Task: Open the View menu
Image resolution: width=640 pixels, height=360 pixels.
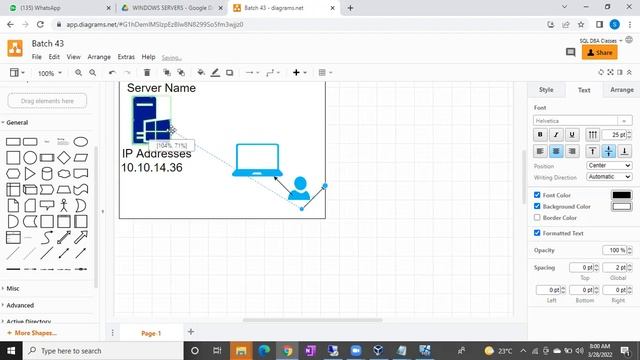Action: coord(73,57)
